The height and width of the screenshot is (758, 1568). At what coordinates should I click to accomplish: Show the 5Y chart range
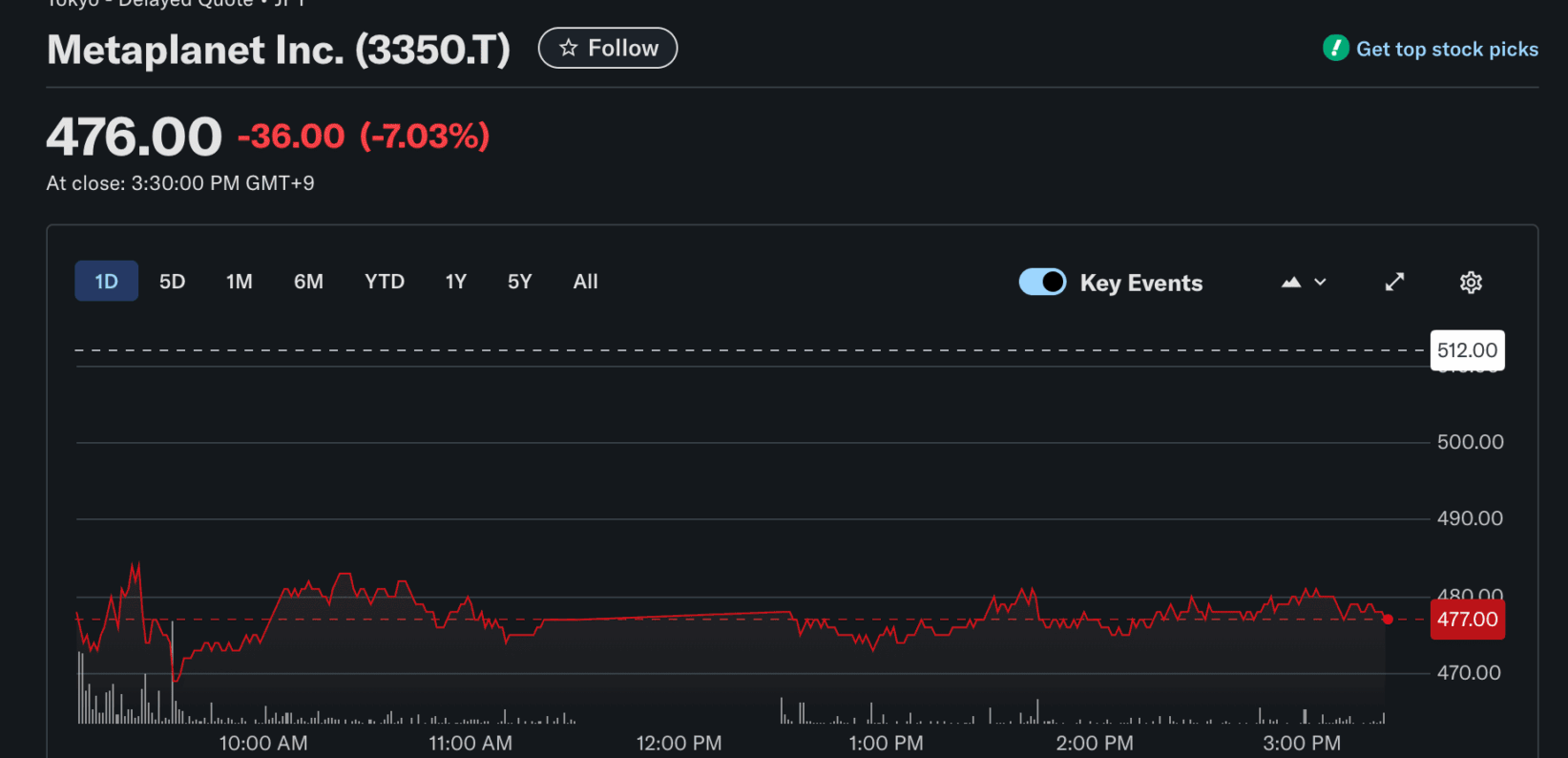(519, 282)
